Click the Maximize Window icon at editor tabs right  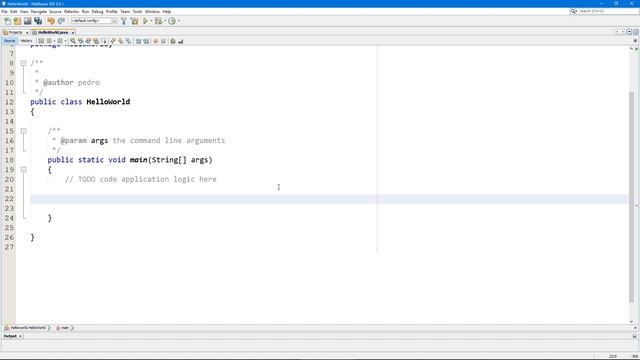pos(636,31)
